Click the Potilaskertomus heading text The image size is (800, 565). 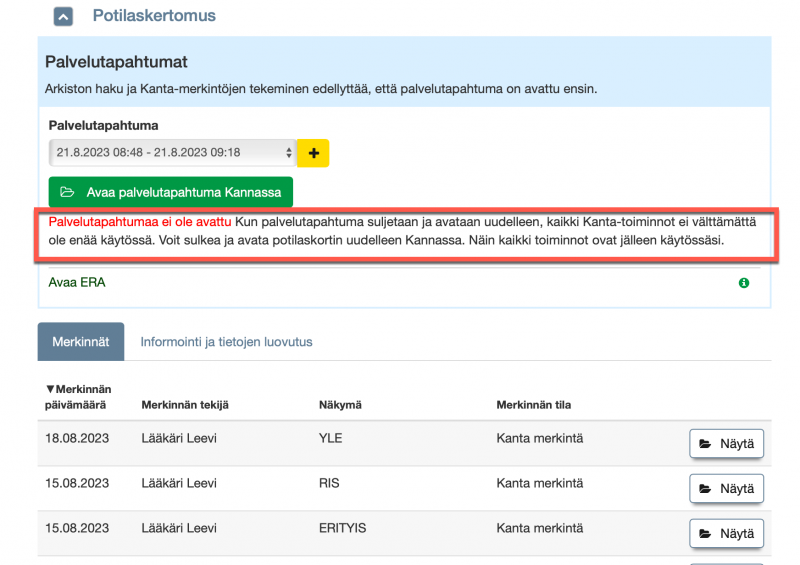tap(154, 16)
